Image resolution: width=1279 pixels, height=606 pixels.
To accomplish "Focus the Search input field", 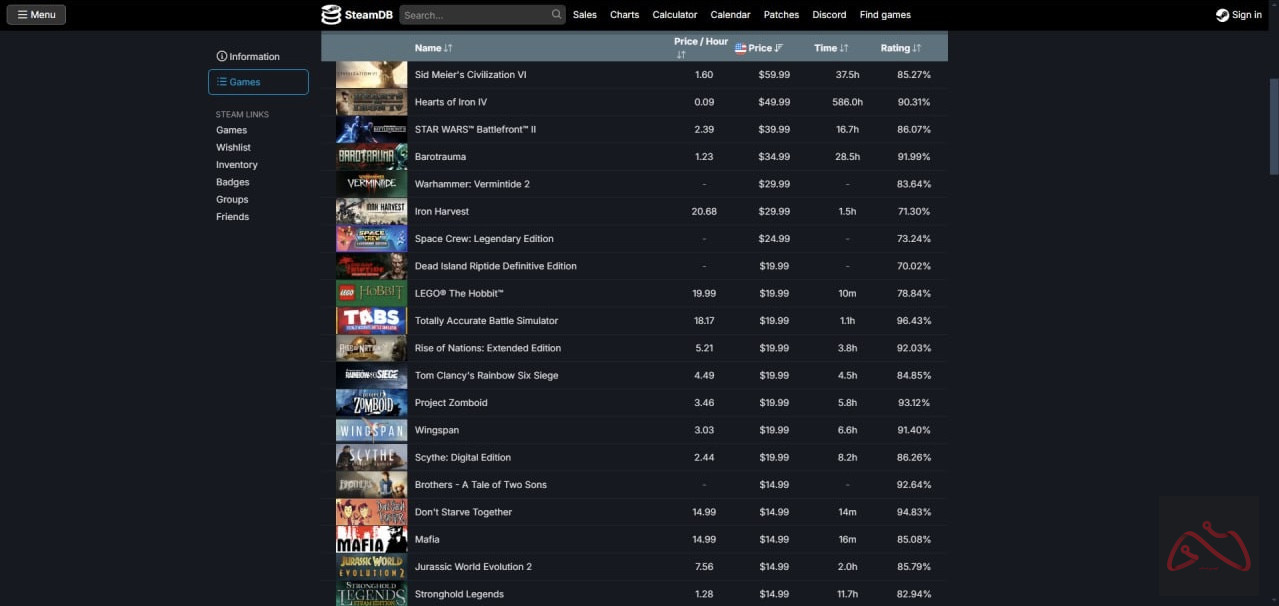I will (x=474, y=15).
